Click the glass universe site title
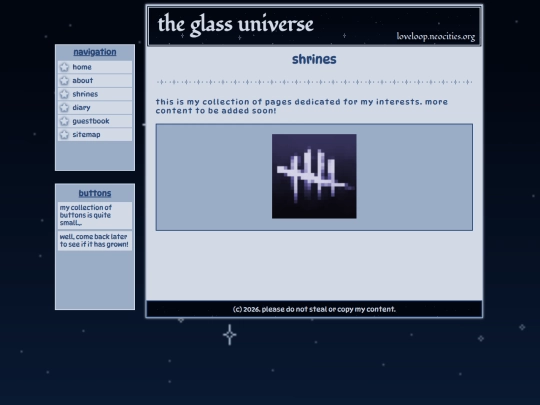Viewport: 540px width, 405px height. 236,24
